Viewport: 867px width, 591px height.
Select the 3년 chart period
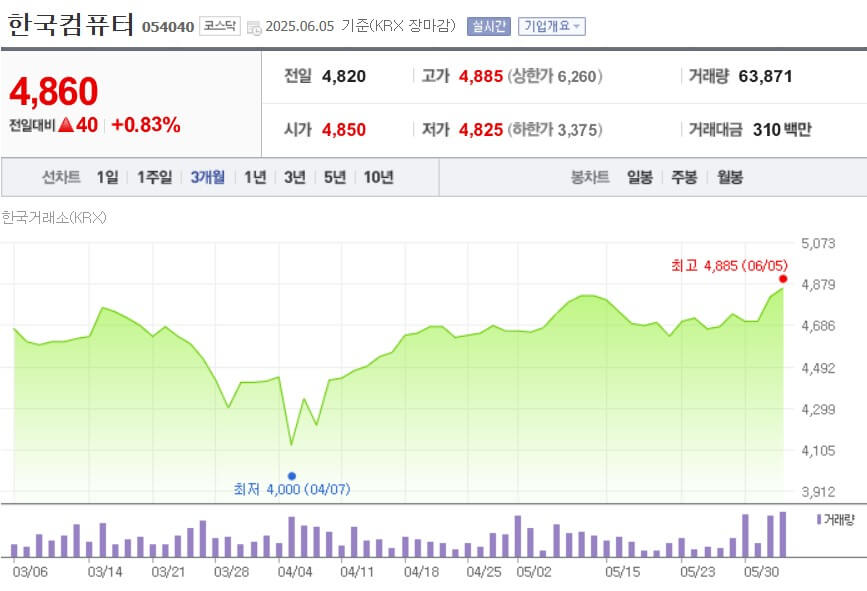coord(294,177)
